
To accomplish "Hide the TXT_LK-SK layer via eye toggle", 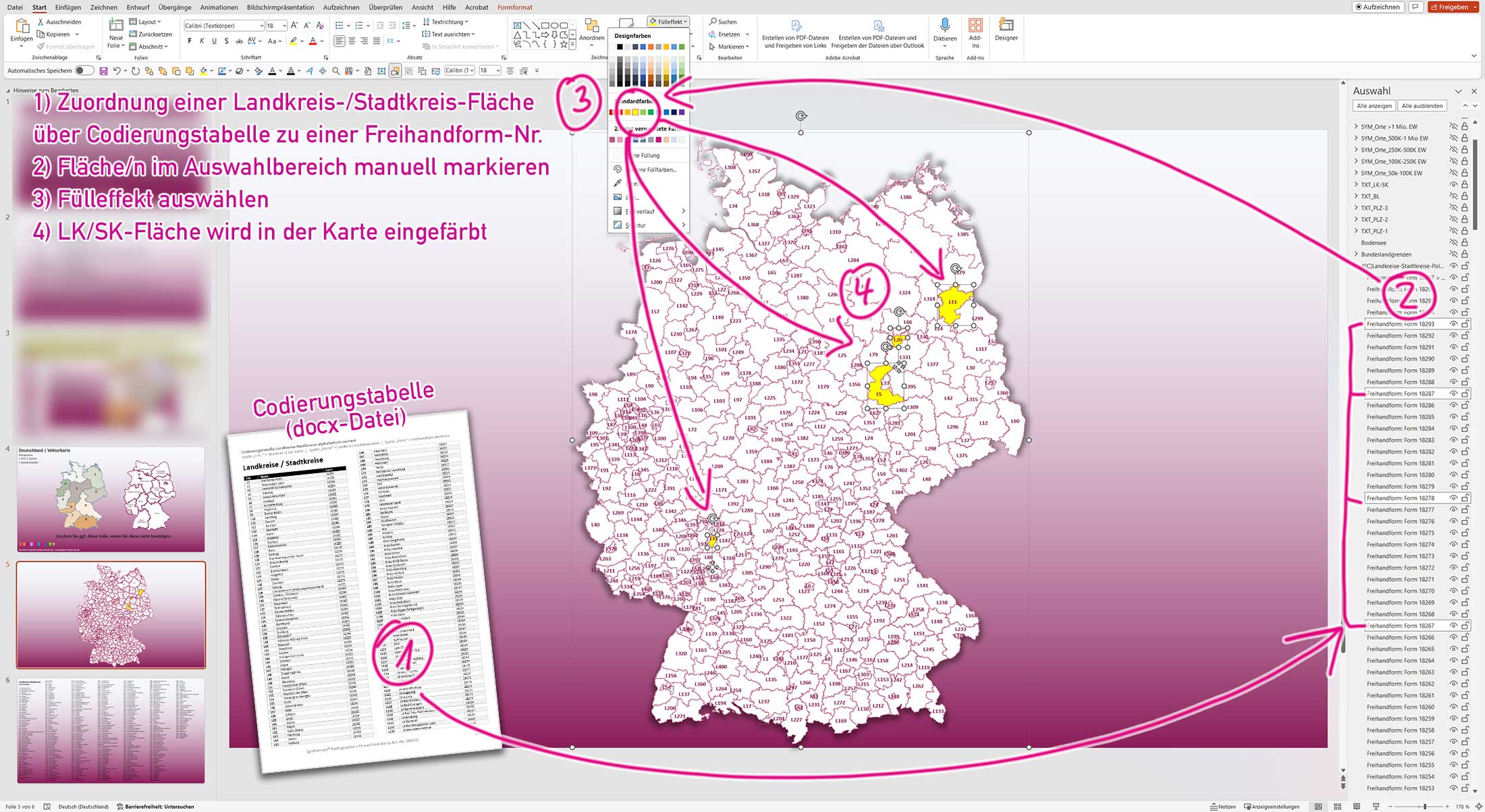I will pyautogui.click(x=1453, y=184).
